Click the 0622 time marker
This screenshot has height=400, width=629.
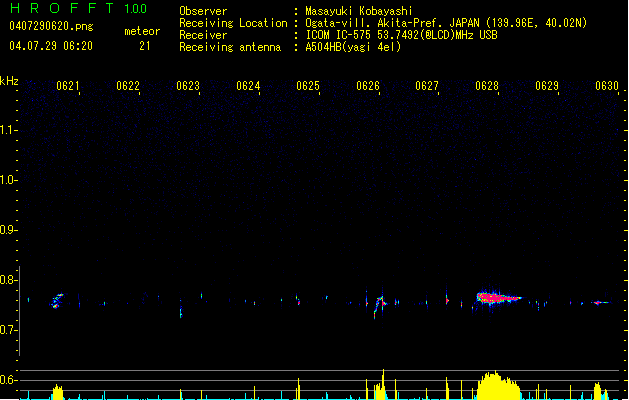[128, 86]
